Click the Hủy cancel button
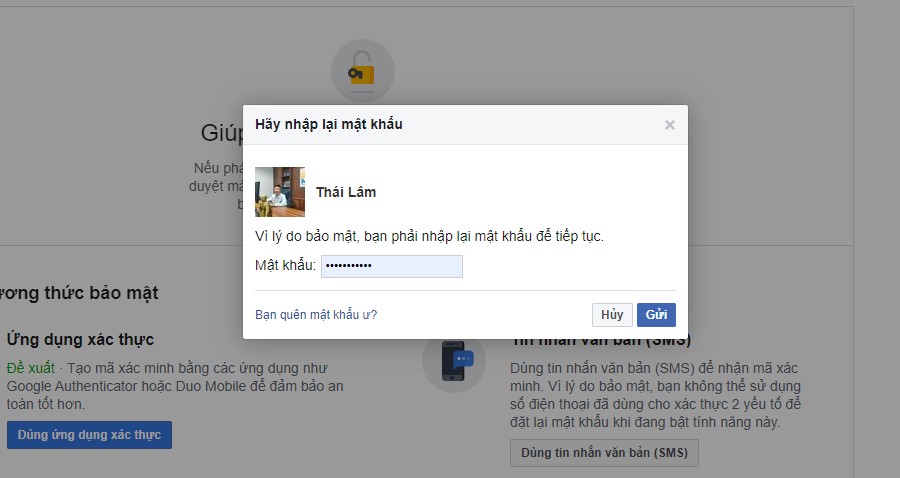Viewport: 900px width, 478px height. [x=612, y=314]
